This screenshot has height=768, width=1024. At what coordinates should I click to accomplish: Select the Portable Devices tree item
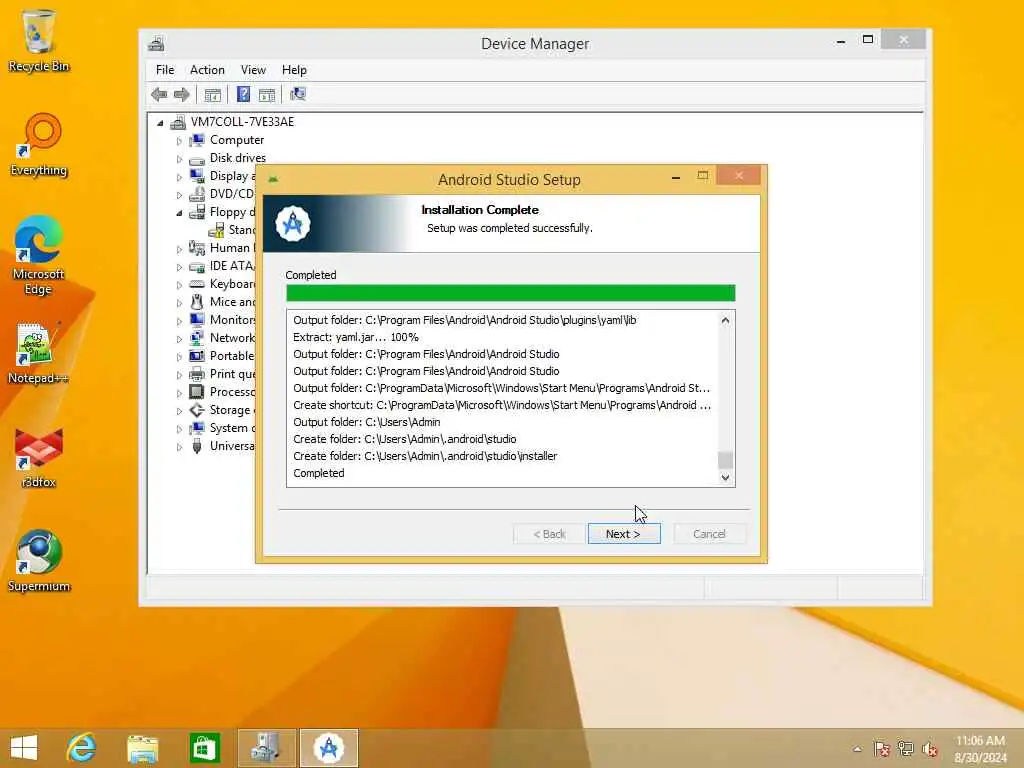[x=232, y=356]
